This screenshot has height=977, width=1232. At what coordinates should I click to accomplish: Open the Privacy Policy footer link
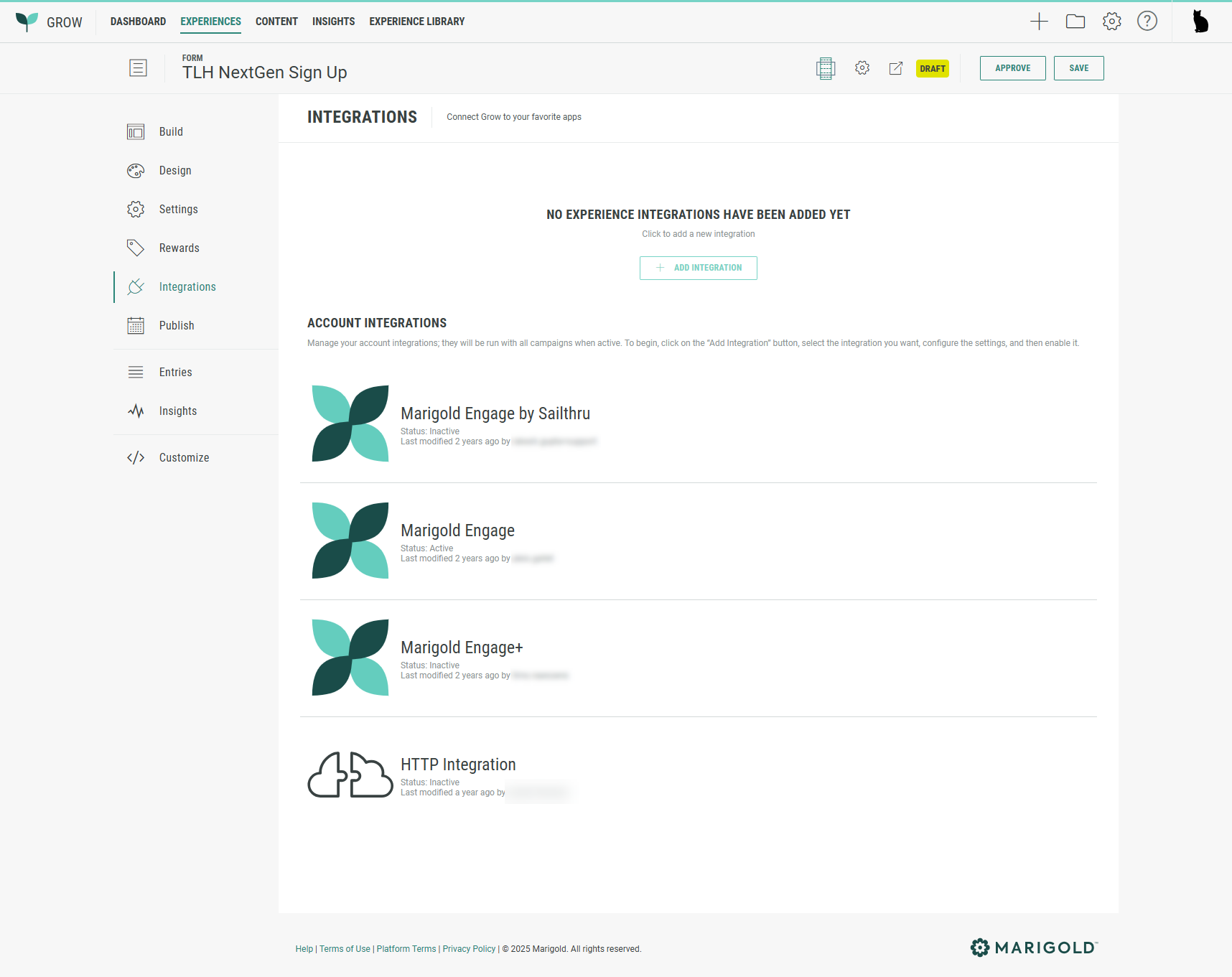tap(469, 949)
